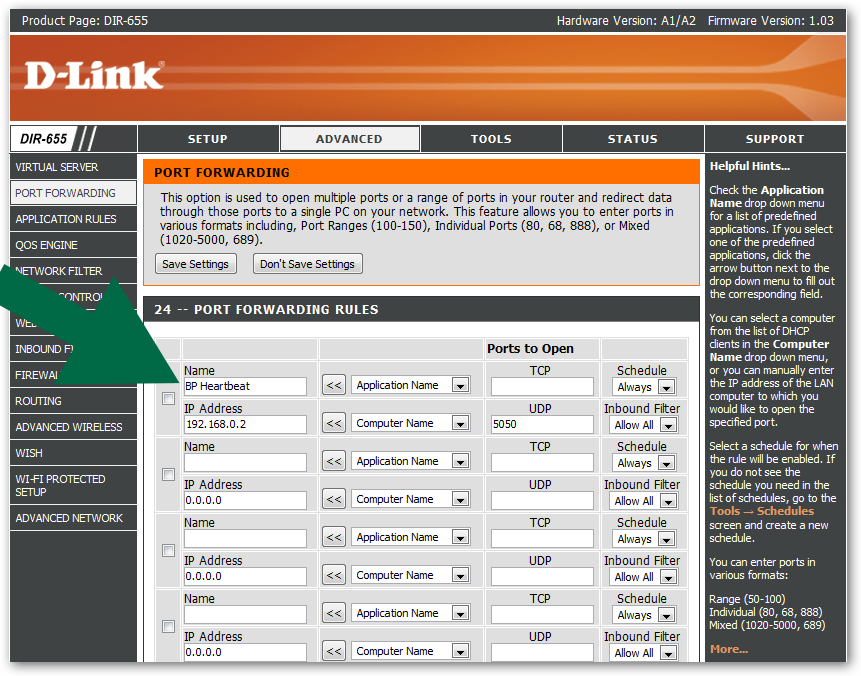Click the DIR-655 model label
This screenshot has height=676, width=861.
[43, 139]
